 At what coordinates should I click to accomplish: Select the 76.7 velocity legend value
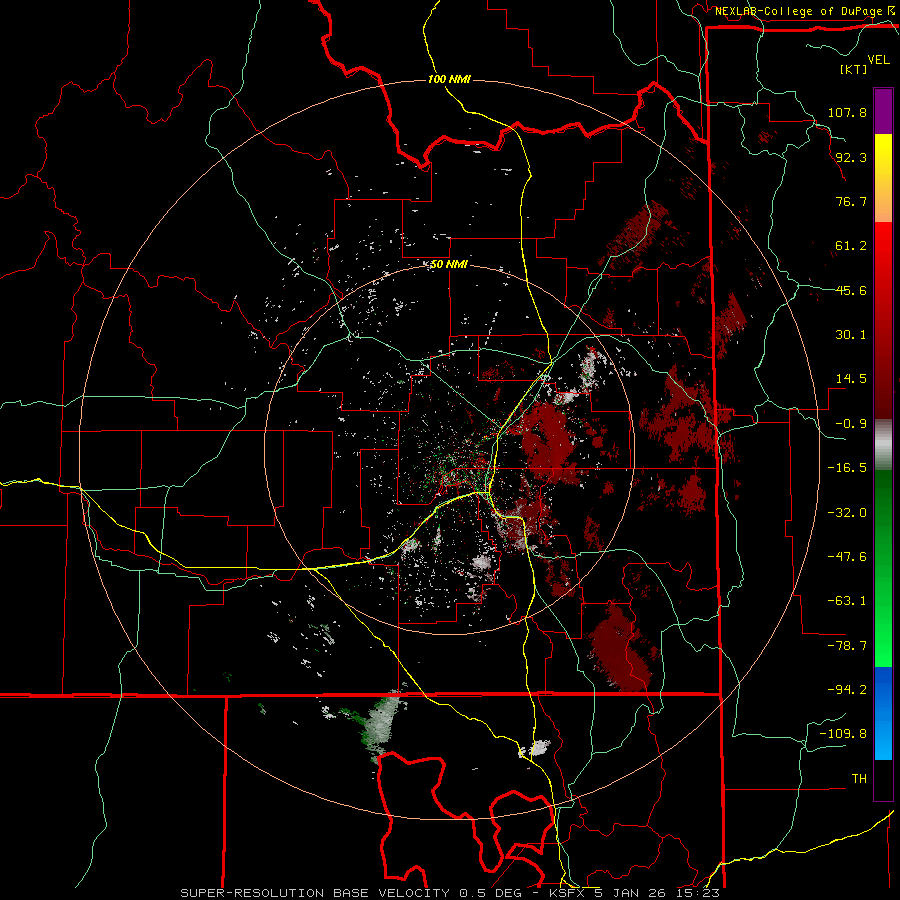[x=851, y=201]
